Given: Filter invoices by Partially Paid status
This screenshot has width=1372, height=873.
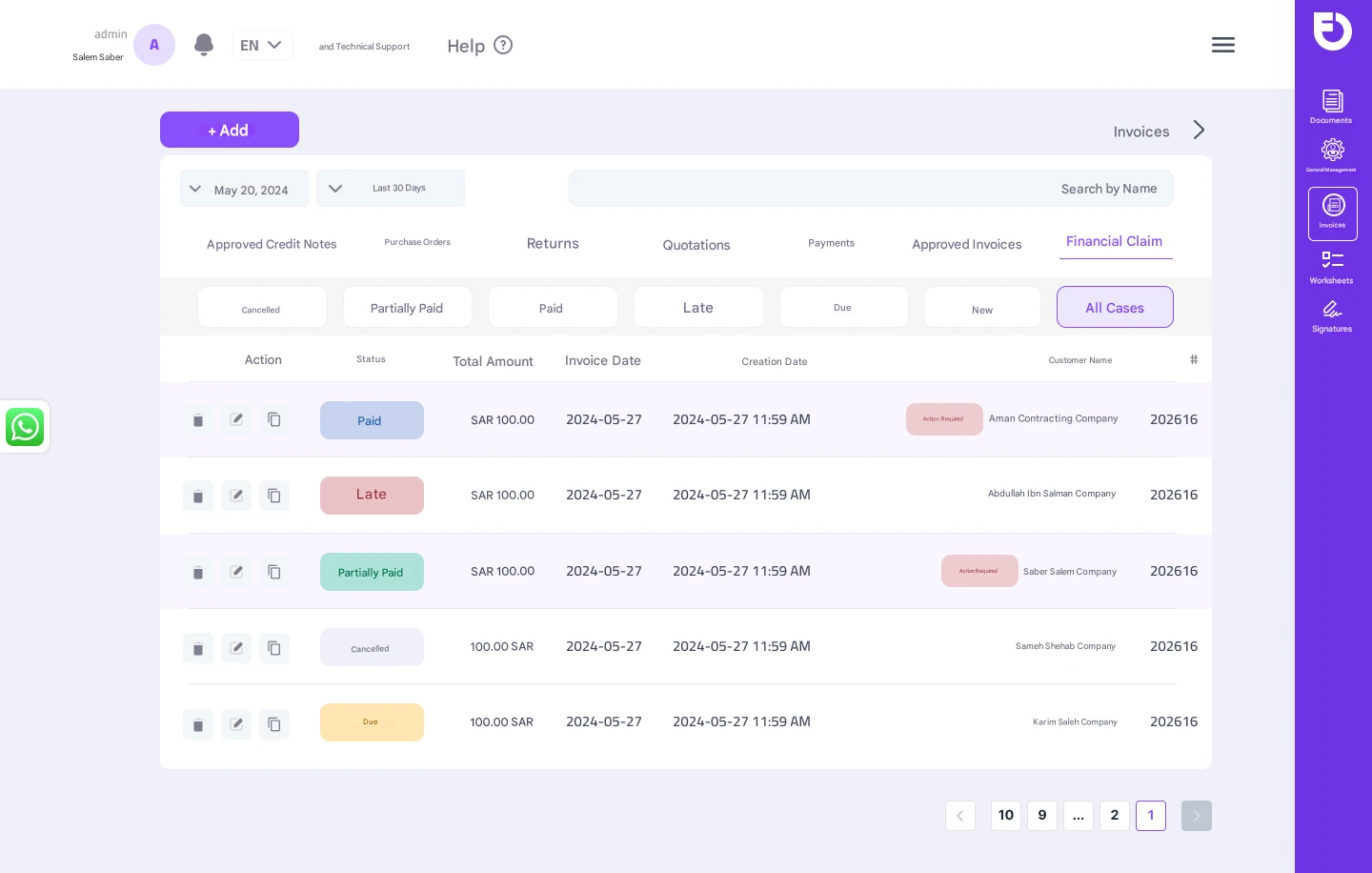Looking at the screenshot, I should [407, 308].
